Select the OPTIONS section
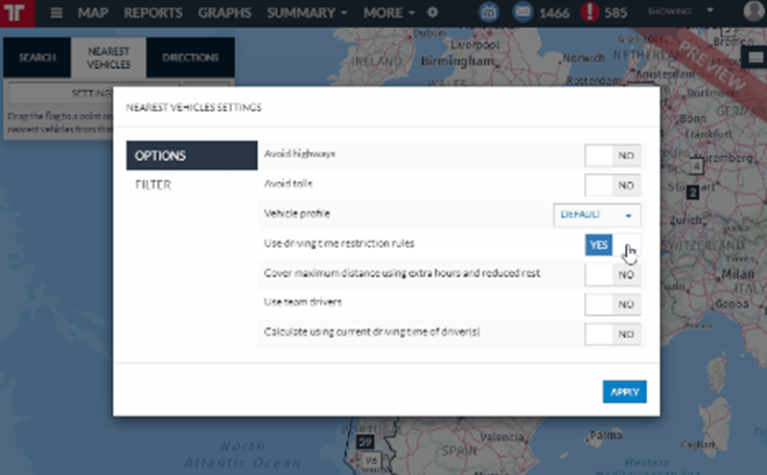This screenshot has width=767, height=475. click(192, 156)
